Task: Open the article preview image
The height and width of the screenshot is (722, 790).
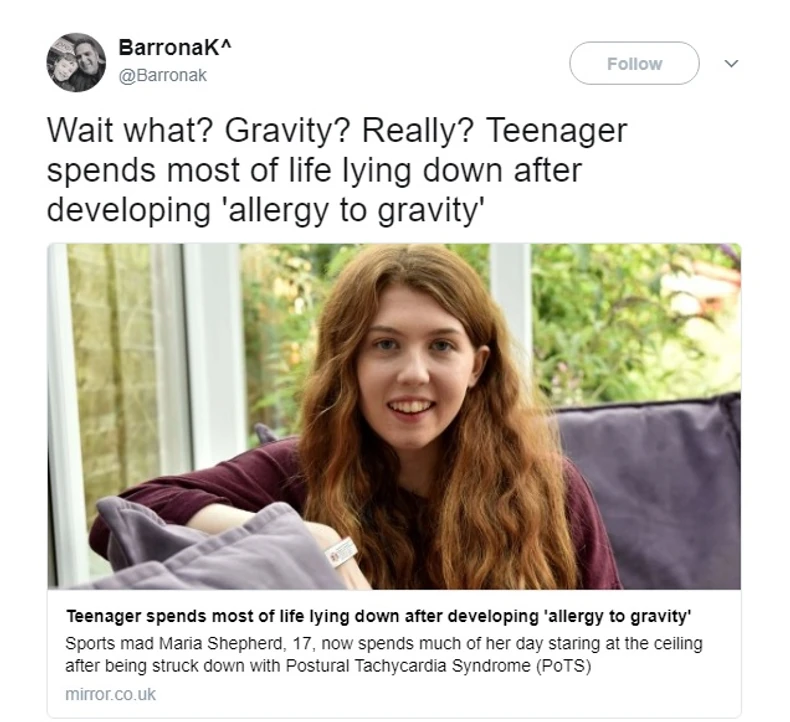Action: click(x=394, y=417)
